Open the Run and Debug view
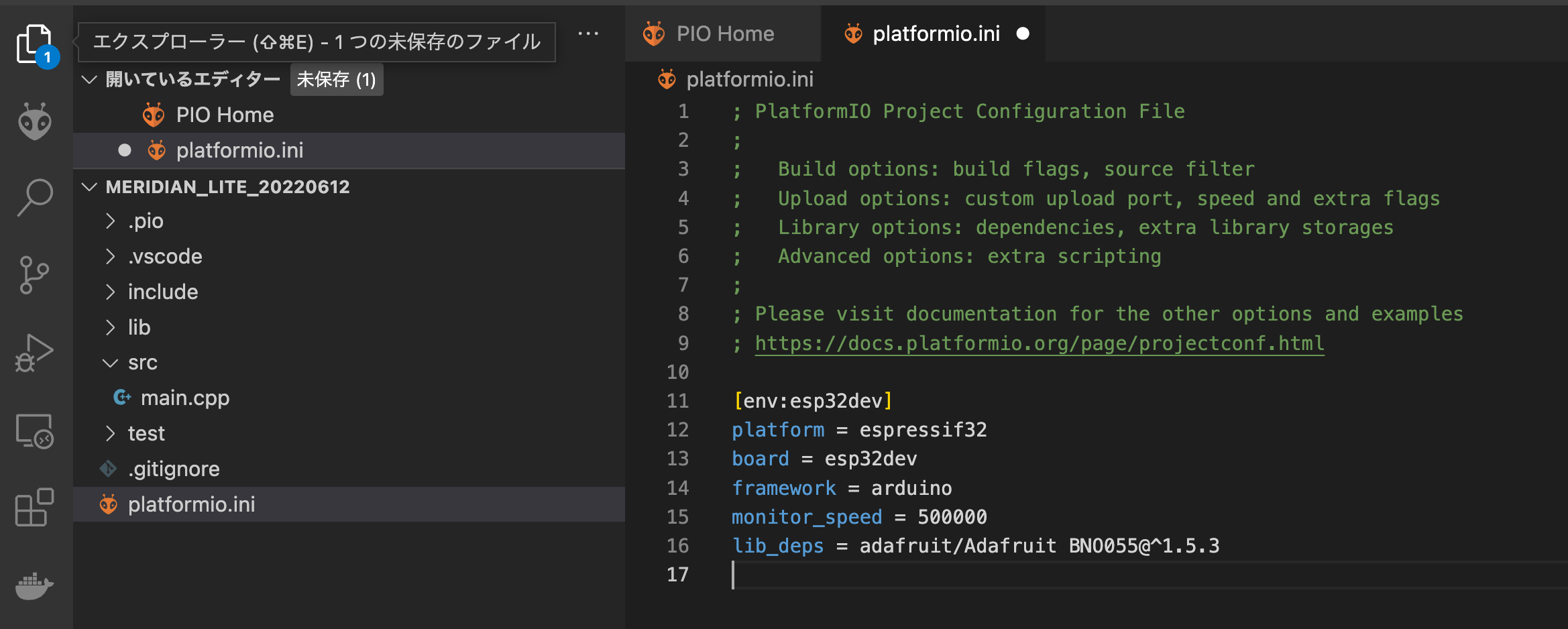 point(34,351)
